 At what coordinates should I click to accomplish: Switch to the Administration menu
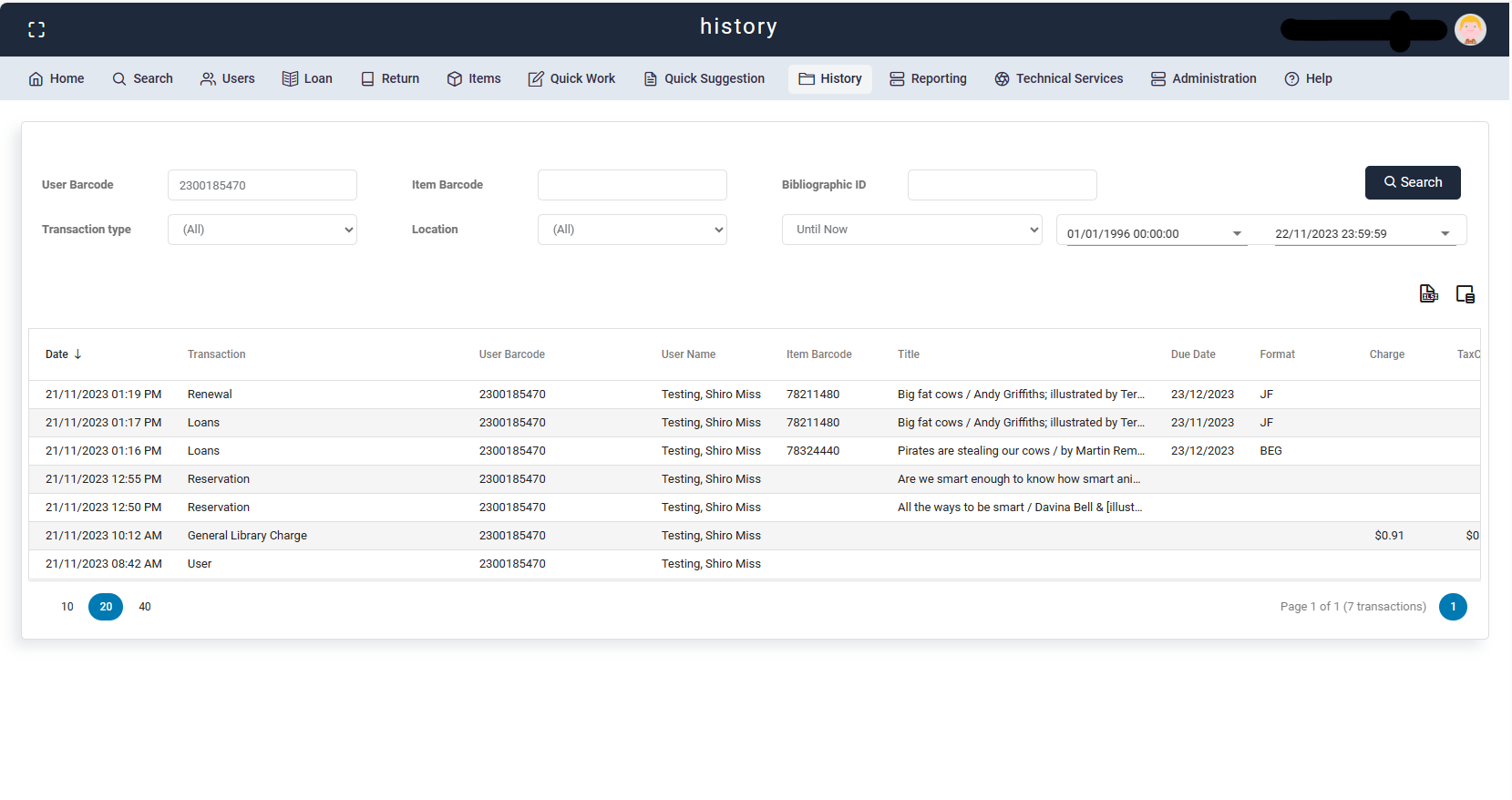(1203, 78)
